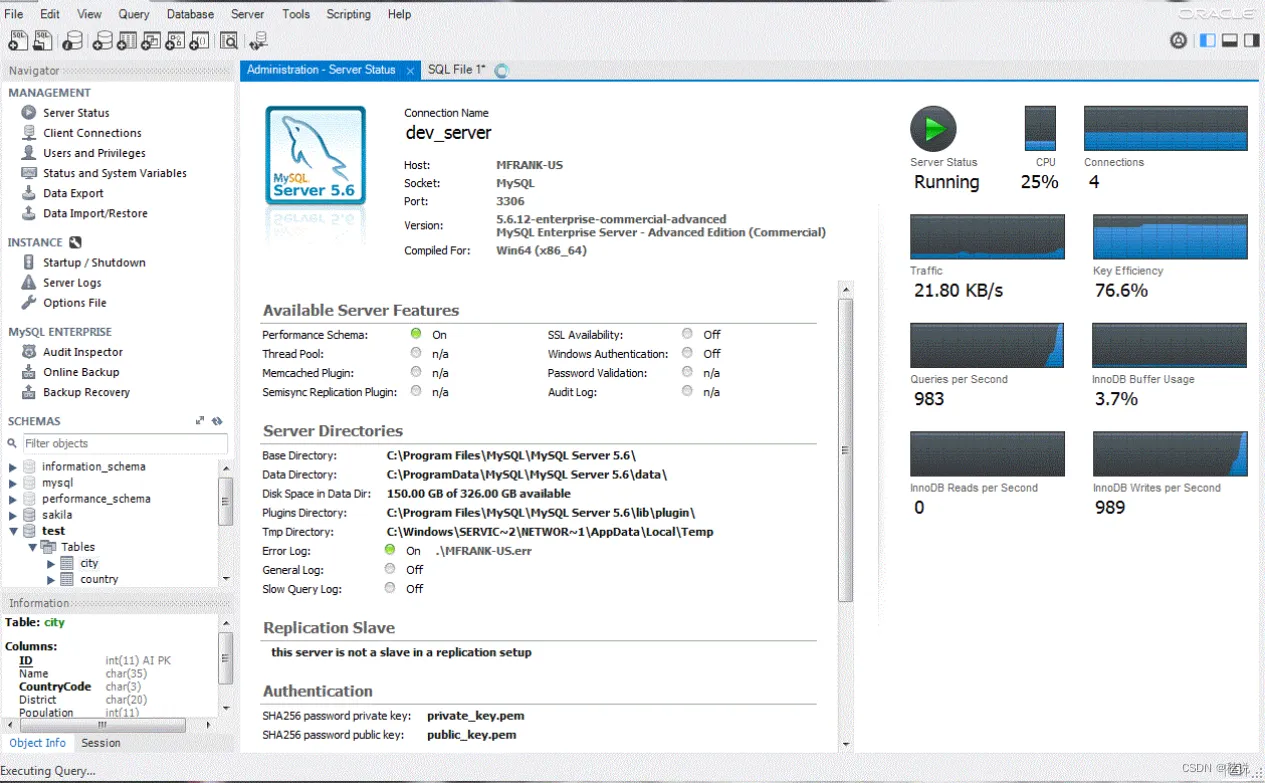The height and width of the screenshot is (783, 1265).
Task: Create new view toolbar icon
Action: [x=151, y=41]
